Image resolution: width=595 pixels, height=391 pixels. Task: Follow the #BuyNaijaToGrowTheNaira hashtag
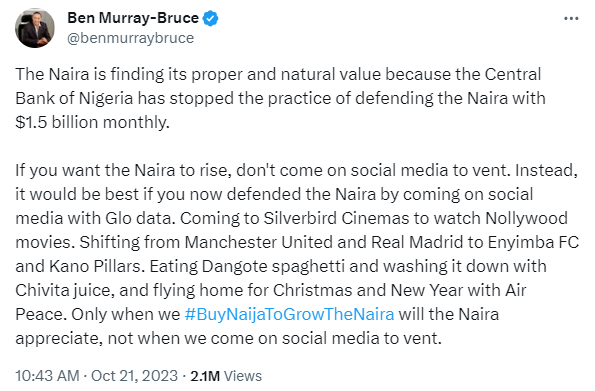coord(289,314)
